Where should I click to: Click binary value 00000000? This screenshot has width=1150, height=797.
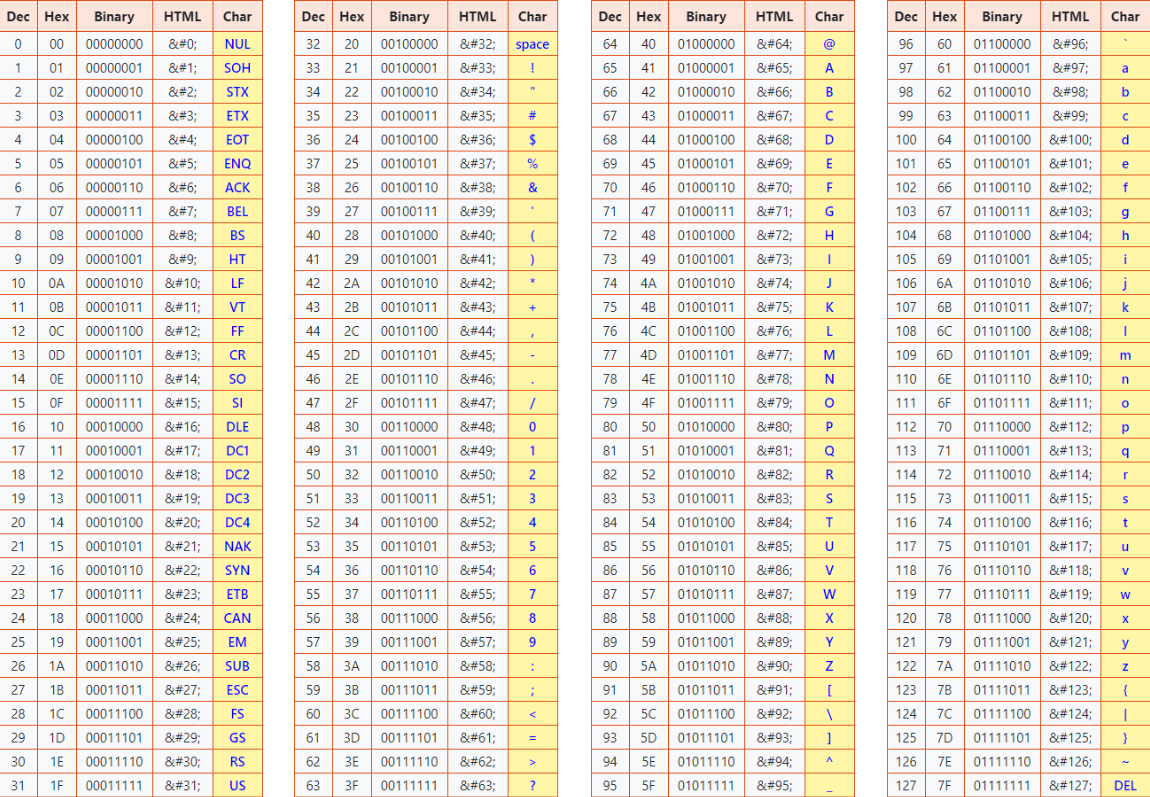114,44
